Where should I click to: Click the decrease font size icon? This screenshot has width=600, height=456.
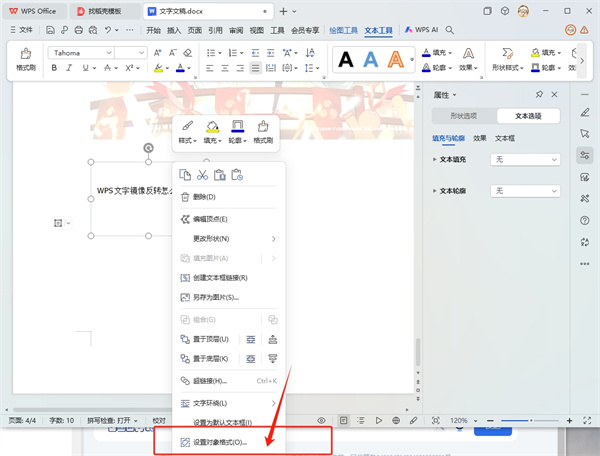[173, 53]
